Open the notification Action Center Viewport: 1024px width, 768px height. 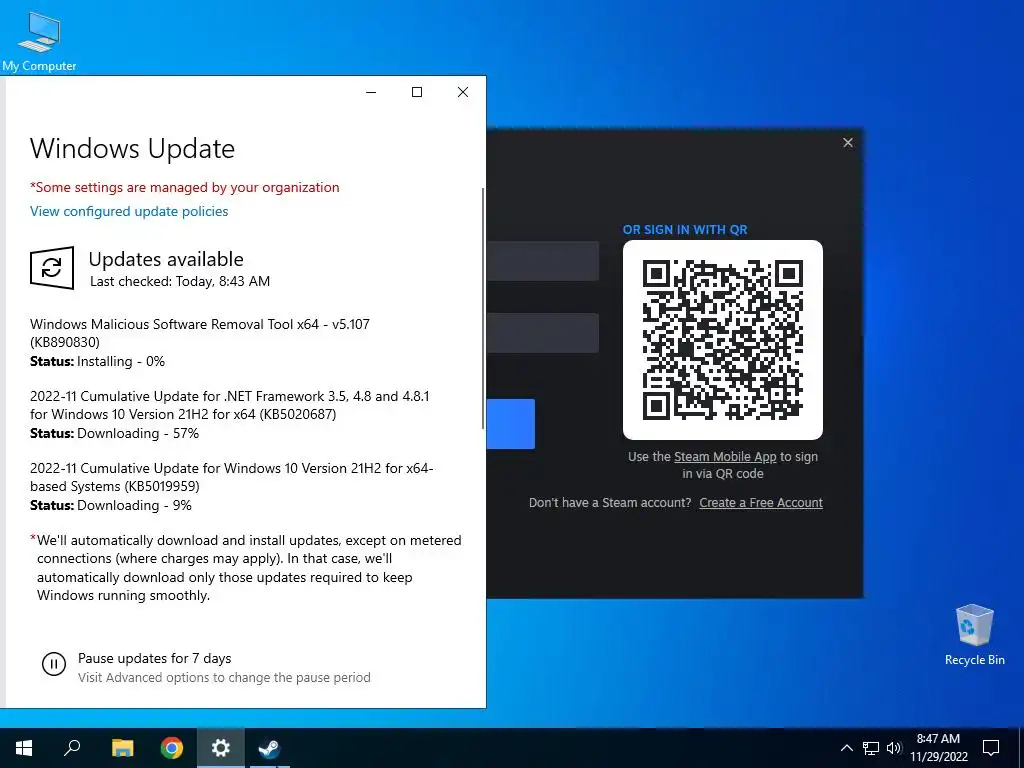[x=991, y=748]
